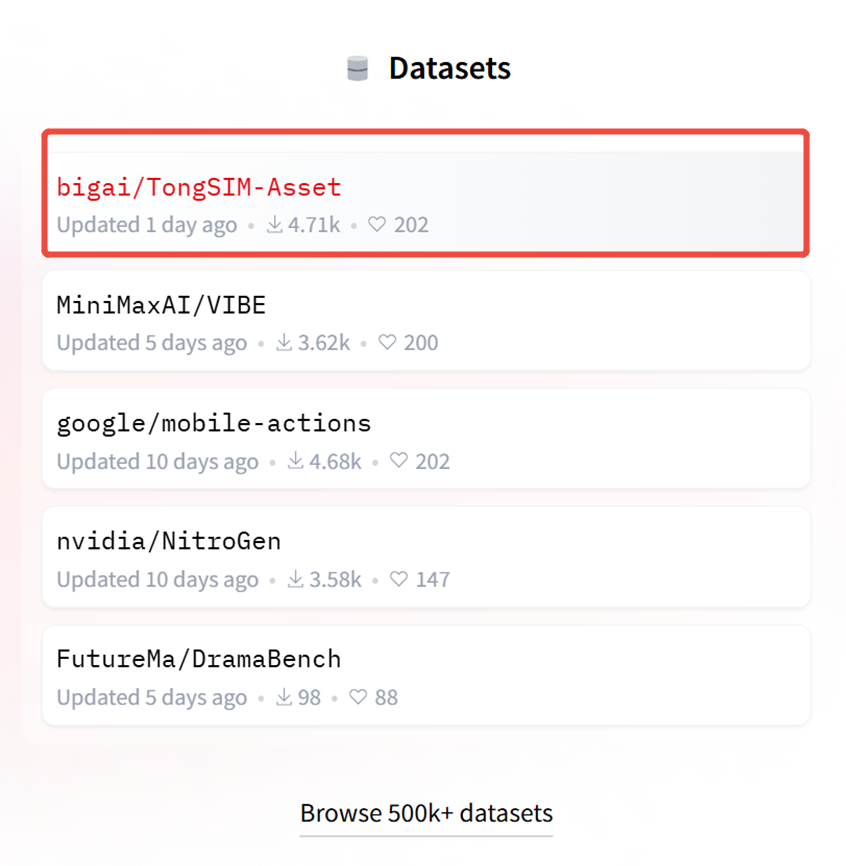Click the Datasets database icon in header

pyautogui.click(x=357, y=69)
